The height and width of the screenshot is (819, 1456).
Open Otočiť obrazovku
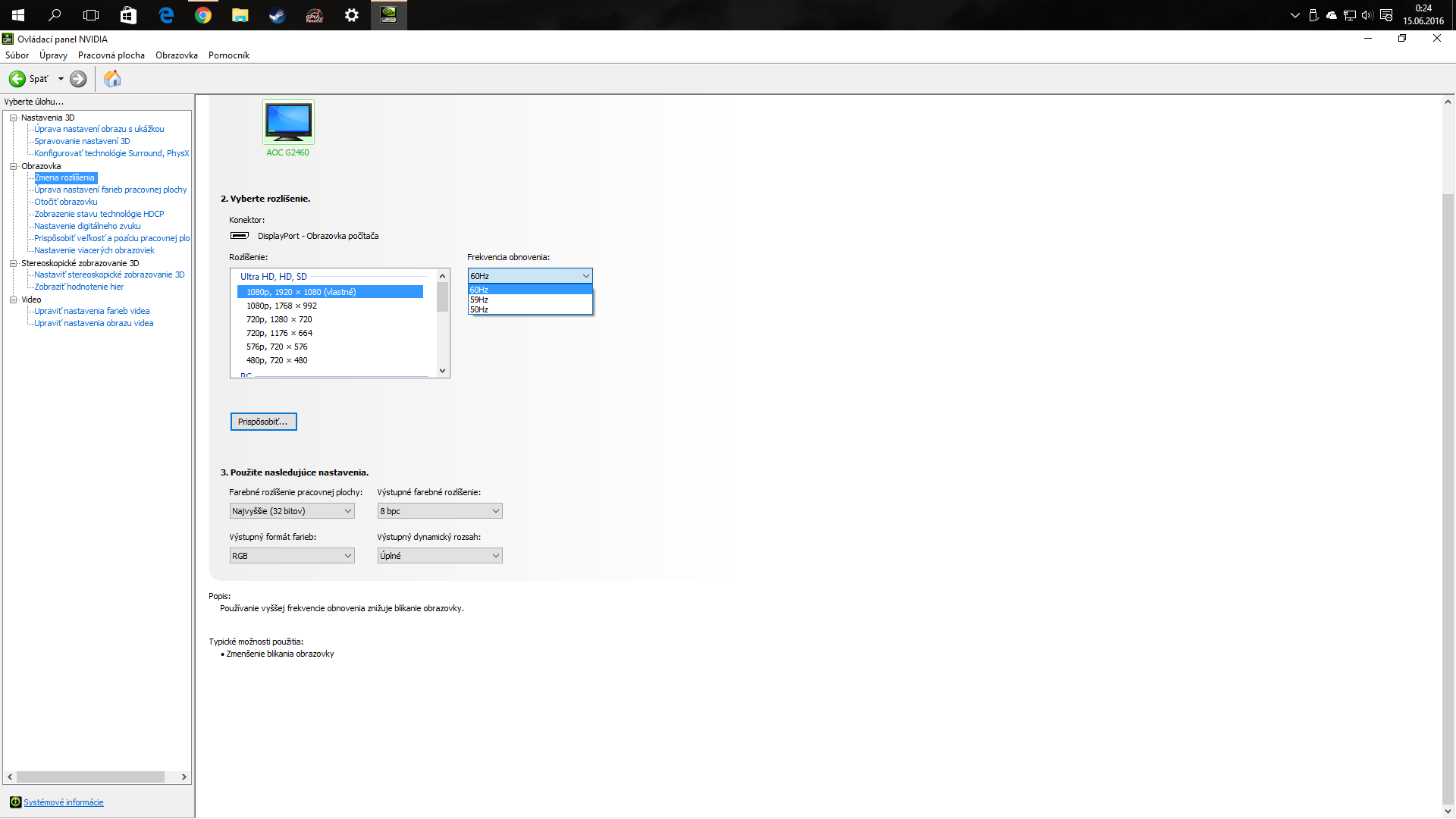66,202
